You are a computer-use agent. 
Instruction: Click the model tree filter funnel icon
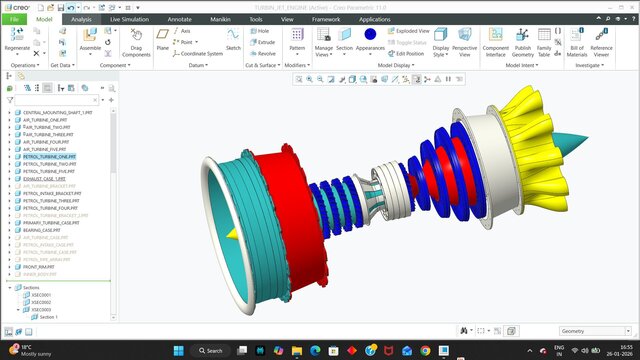pos(10,100)
